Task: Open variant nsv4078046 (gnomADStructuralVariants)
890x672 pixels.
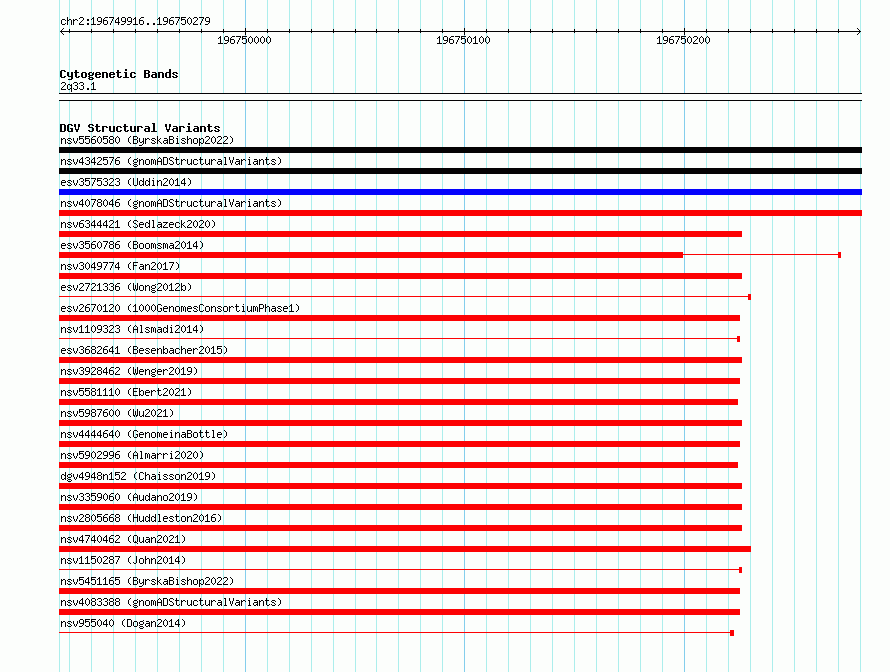Action: 171,203
